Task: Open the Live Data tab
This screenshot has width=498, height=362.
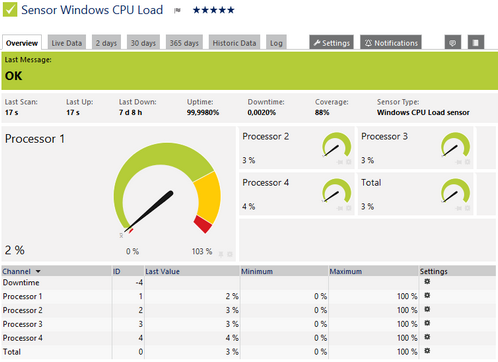Action: (67, 43)
